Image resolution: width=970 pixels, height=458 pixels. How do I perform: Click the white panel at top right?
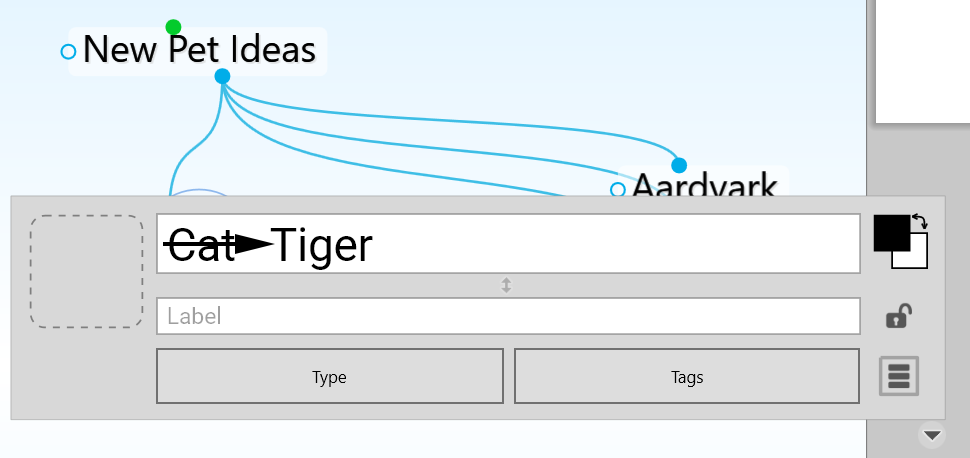pyautogui.click(x=922, y=60)
